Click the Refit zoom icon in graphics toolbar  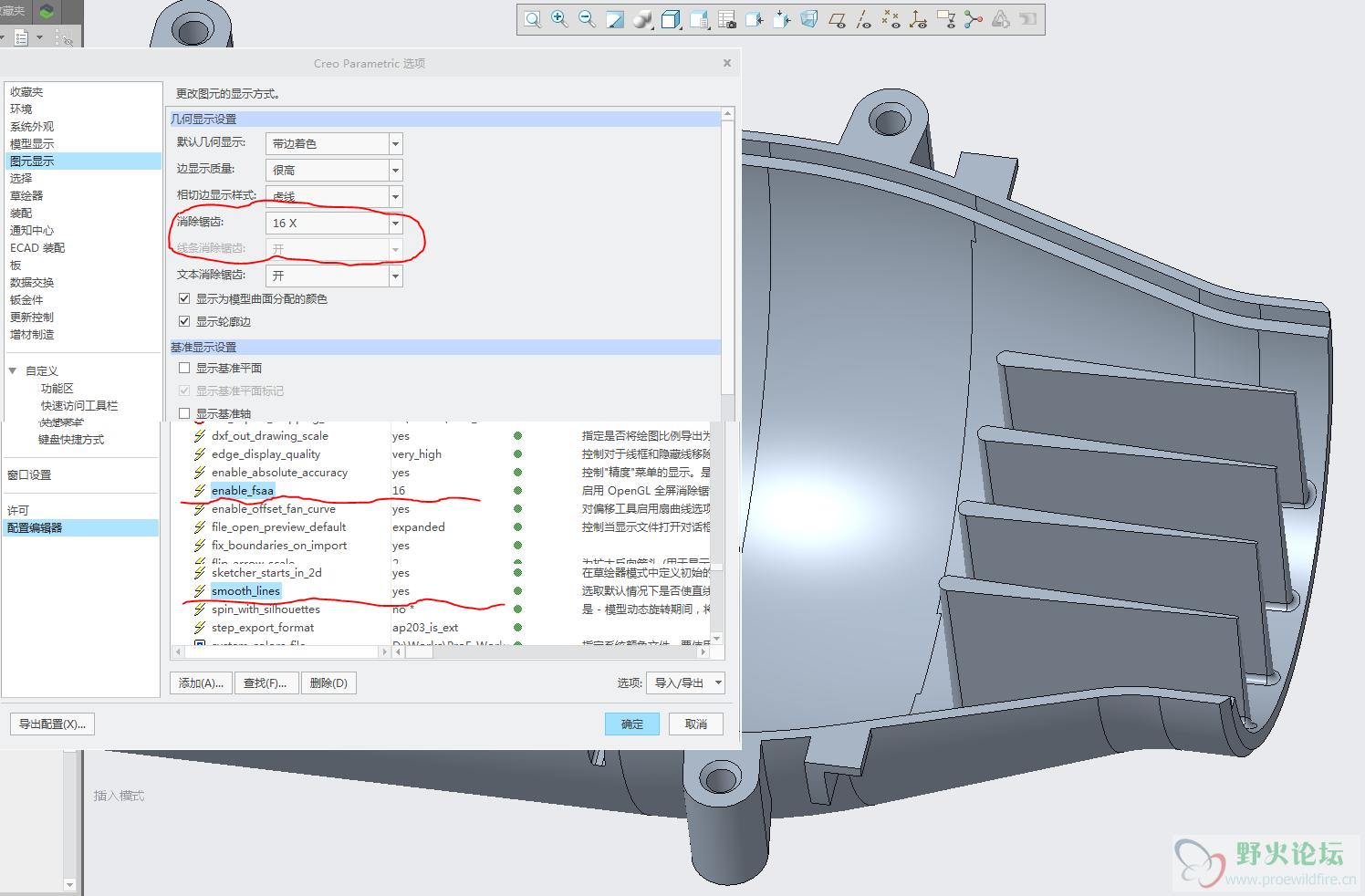click(533, 19)
